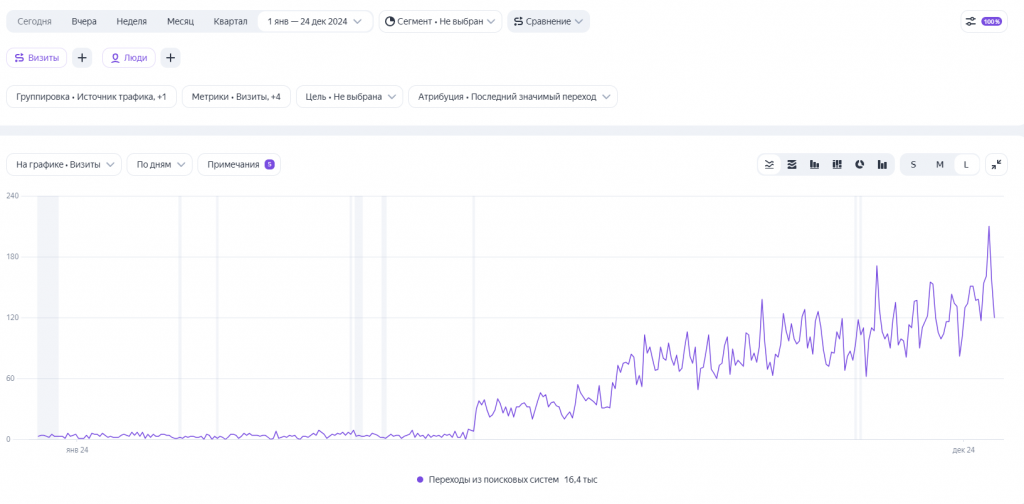Viewport: 1024px width, 504px height.
Task: Add a condition next to Визиты
Action: (82, 57)
